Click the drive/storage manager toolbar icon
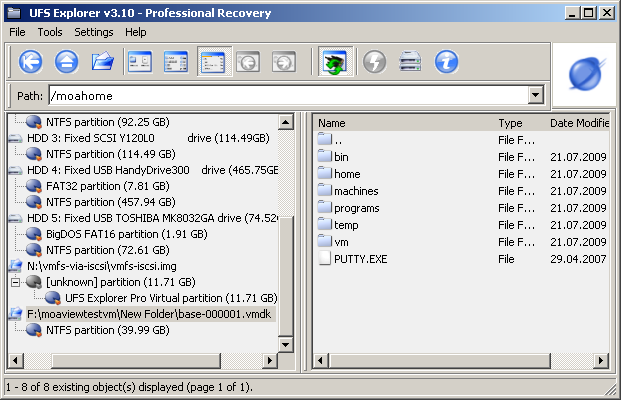This screenshot has width=621, height=400. [410, 62]
